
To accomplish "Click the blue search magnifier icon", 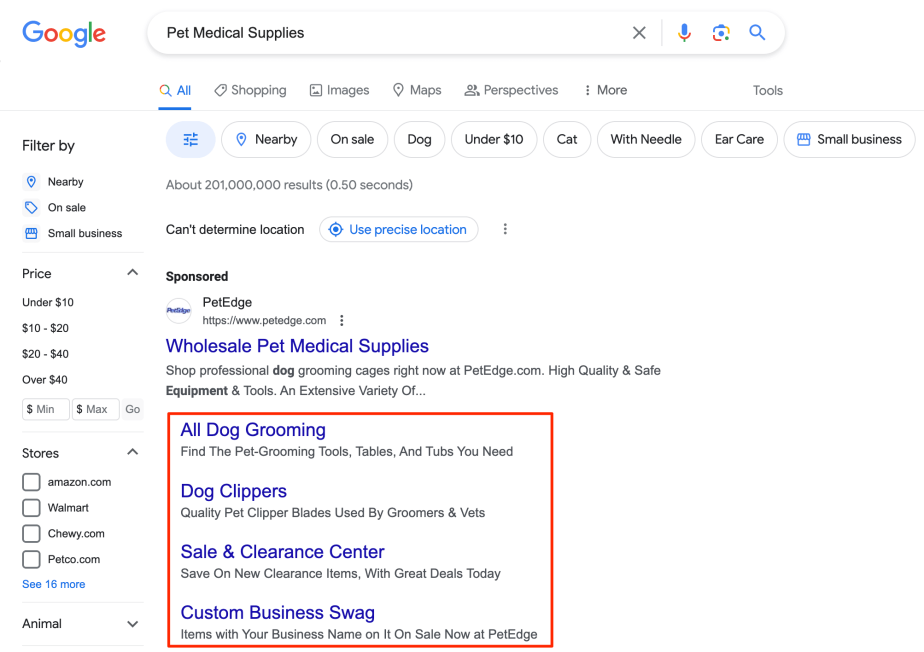I will point(757,32).
